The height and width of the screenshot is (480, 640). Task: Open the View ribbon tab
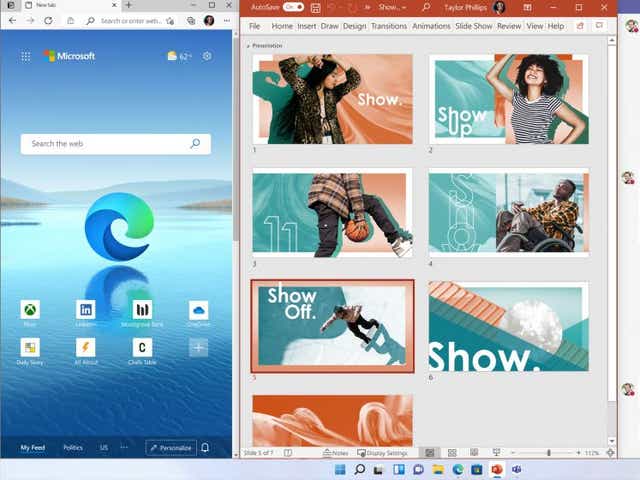pos(534,26)
